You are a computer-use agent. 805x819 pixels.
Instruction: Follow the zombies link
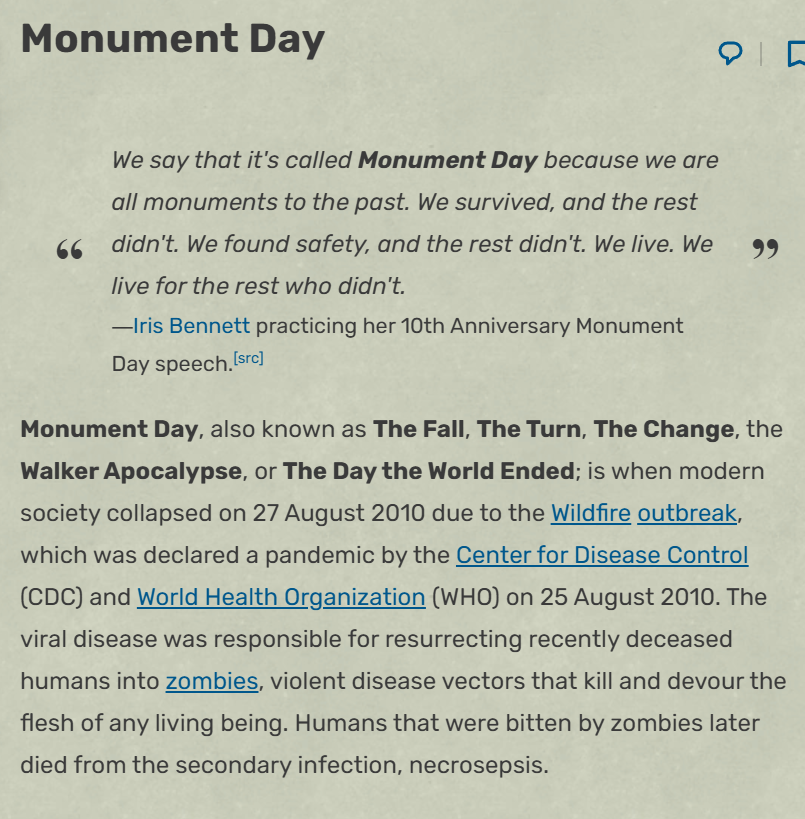point(212,681)
